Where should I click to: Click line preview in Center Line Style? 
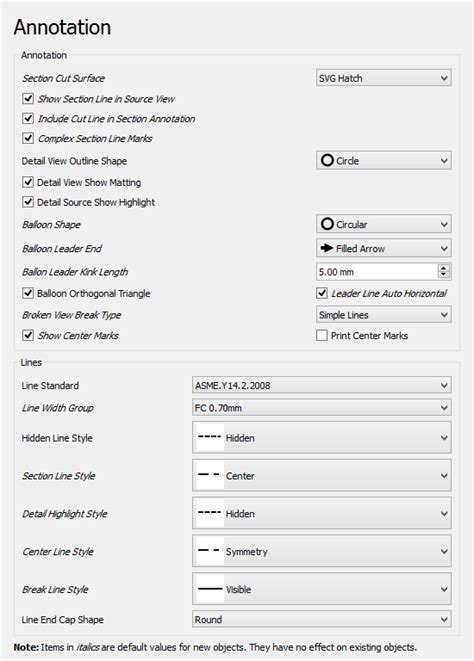tap(210, 551)
